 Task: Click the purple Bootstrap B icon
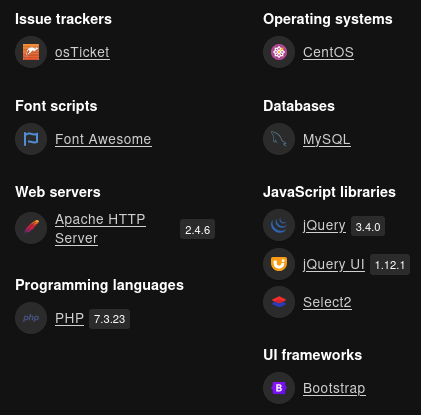[279, 388]
